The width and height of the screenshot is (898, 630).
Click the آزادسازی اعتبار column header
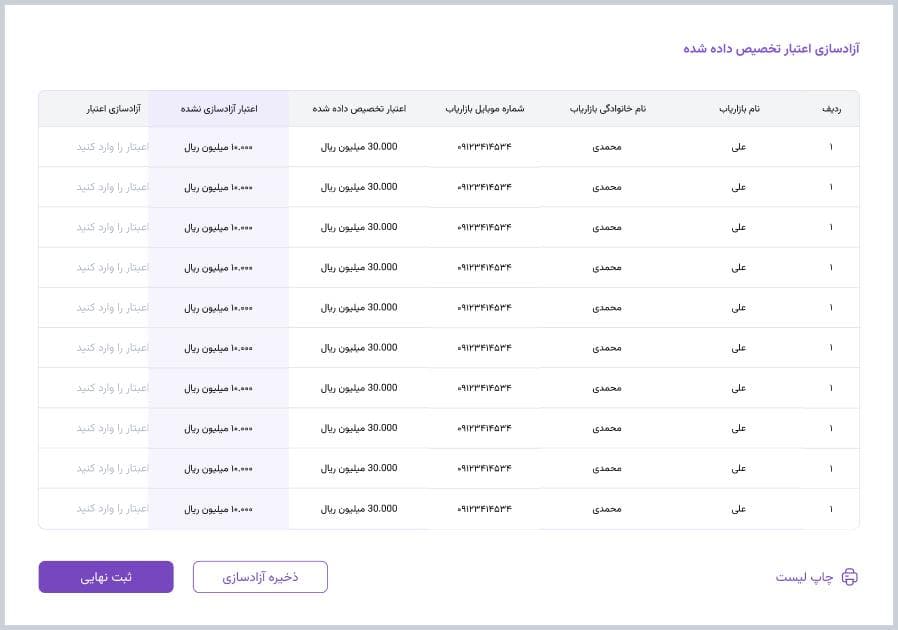[x=113, y=109]
